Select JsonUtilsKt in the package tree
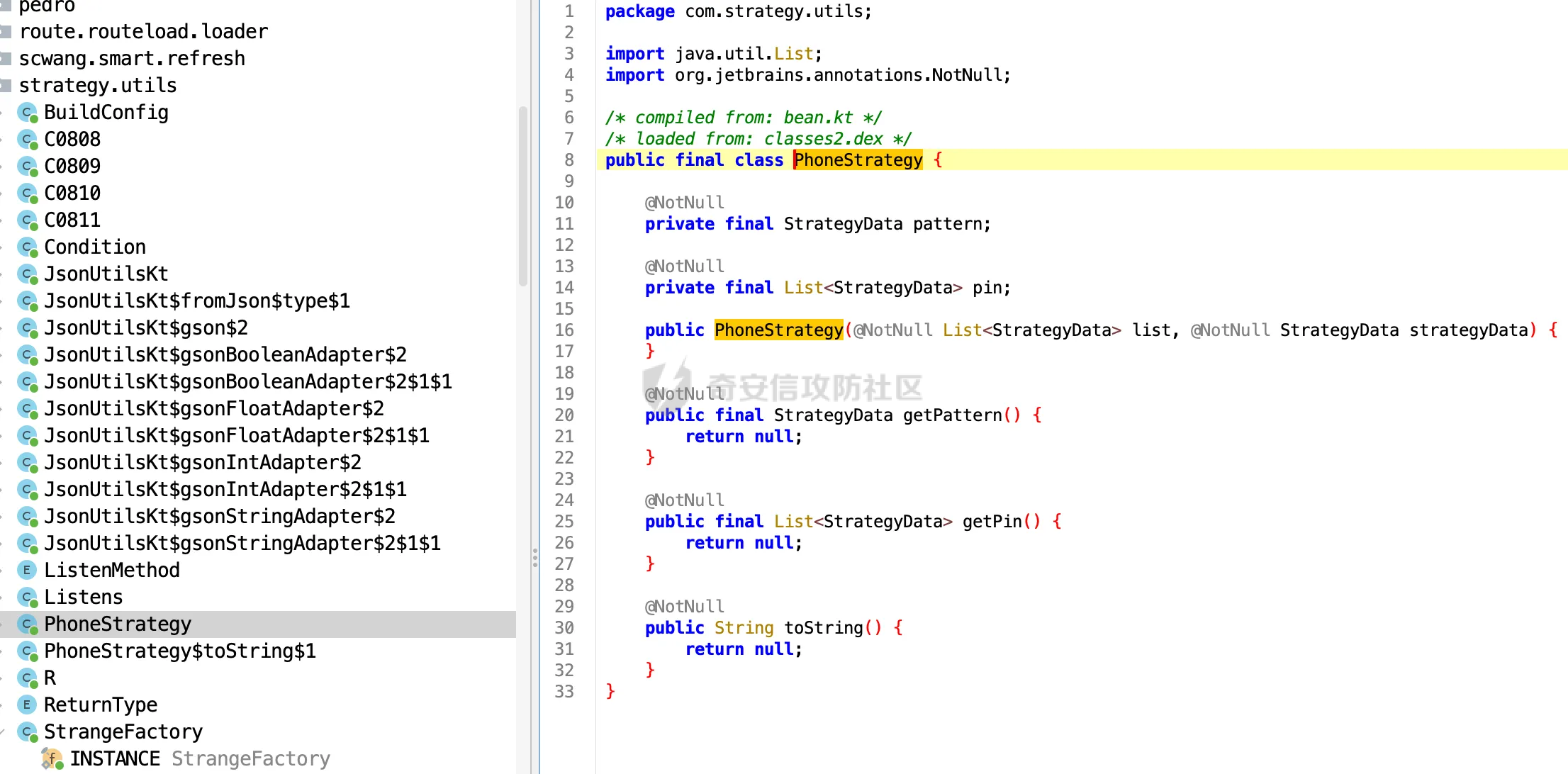Viewport: 1568px width, 774px height. (x=106, y=274)
